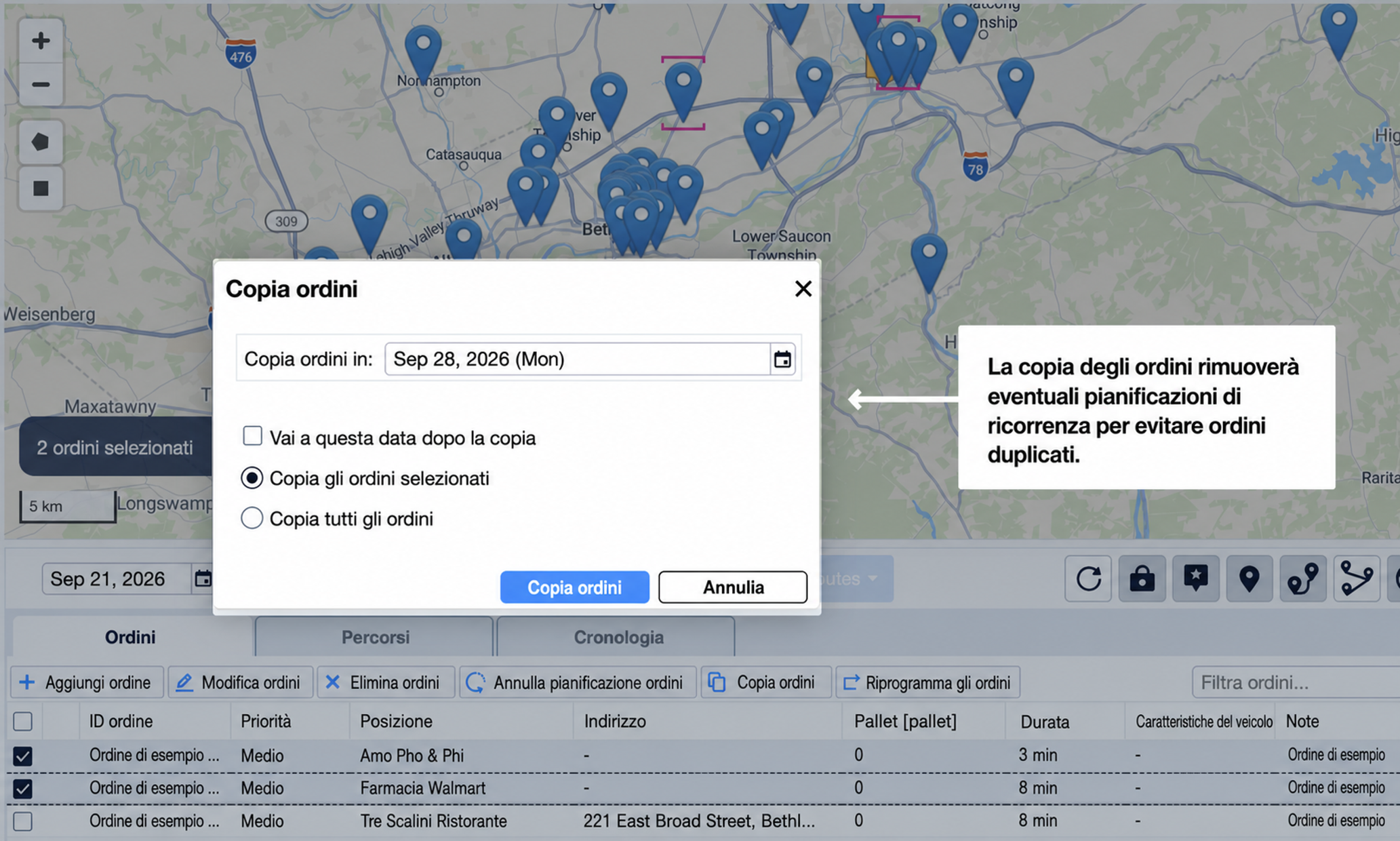This screenshot has width=1400, height=841.
Task: Click the lock icon in toolbar
Action: 1142,579
